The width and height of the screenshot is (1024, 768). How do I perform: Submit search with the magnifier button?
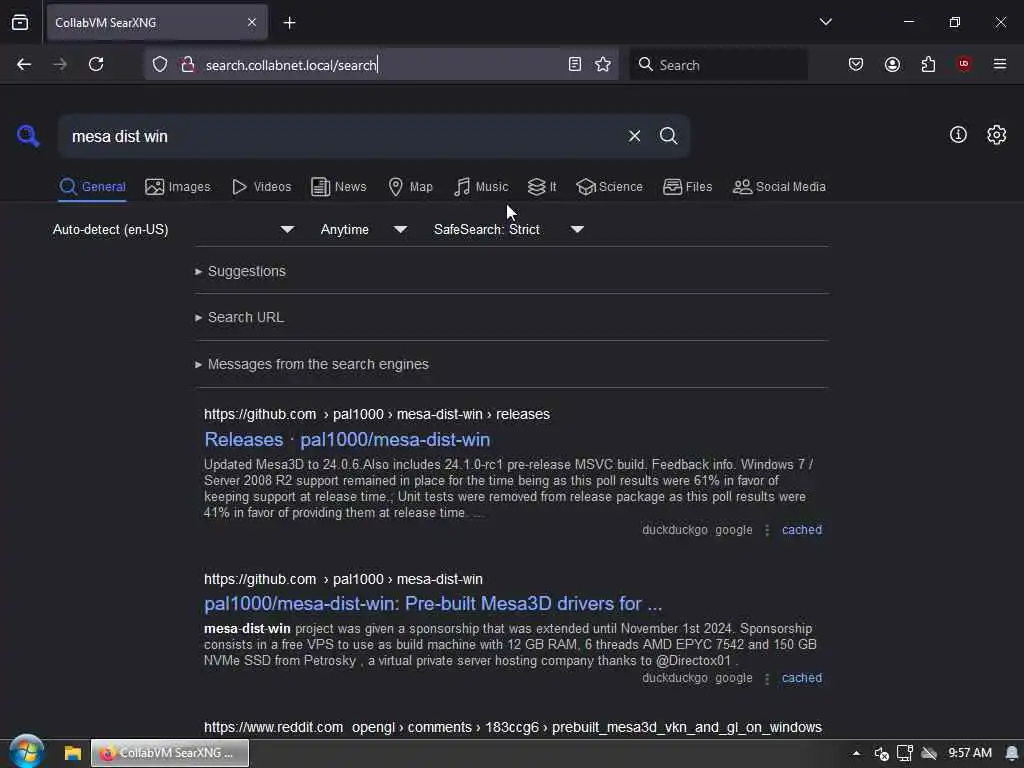point(668,136)
